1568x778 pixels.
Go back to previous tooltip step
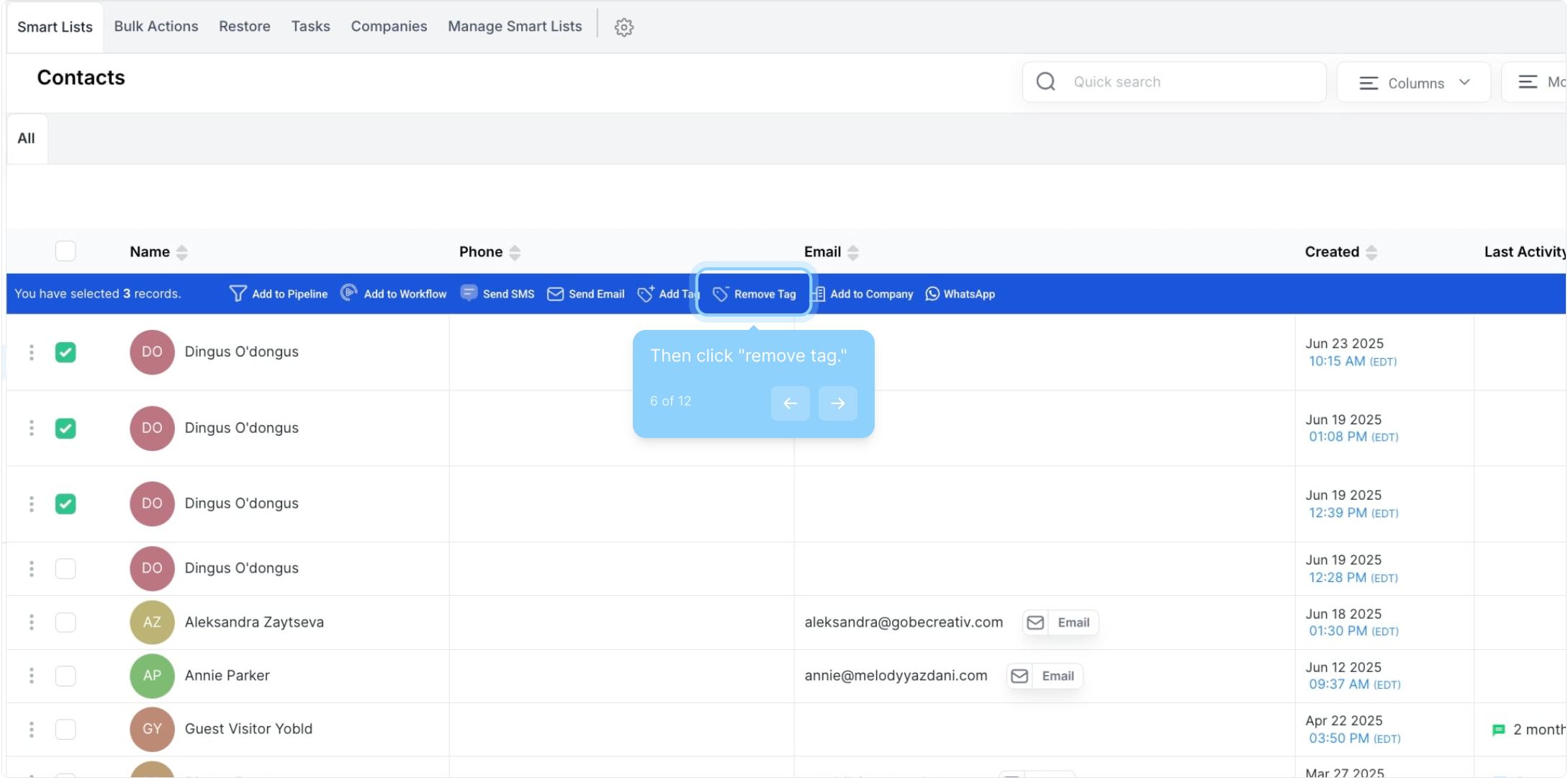(790, 403)
